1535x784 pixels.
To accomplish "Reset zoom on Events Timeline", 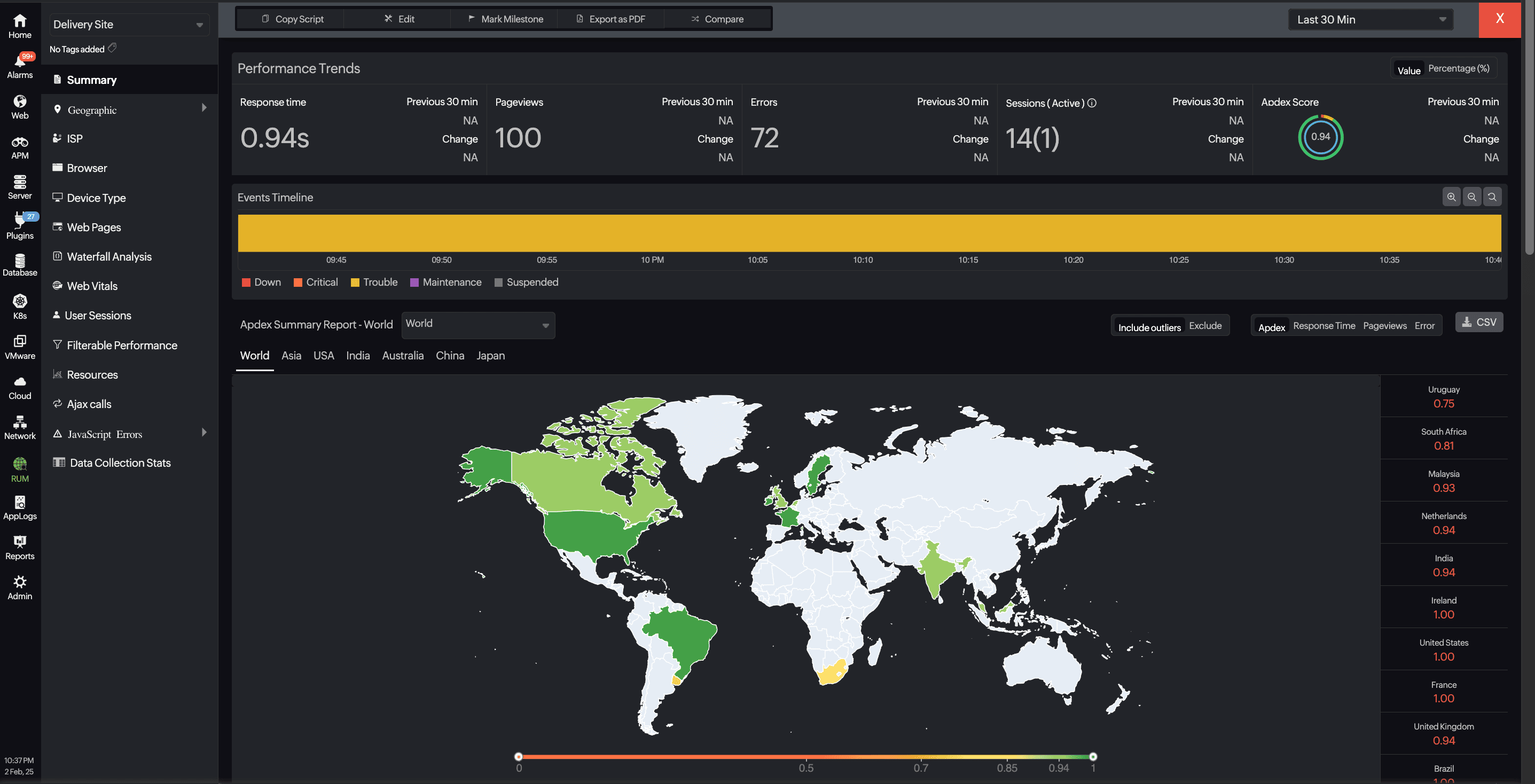I will [1492, 197].
